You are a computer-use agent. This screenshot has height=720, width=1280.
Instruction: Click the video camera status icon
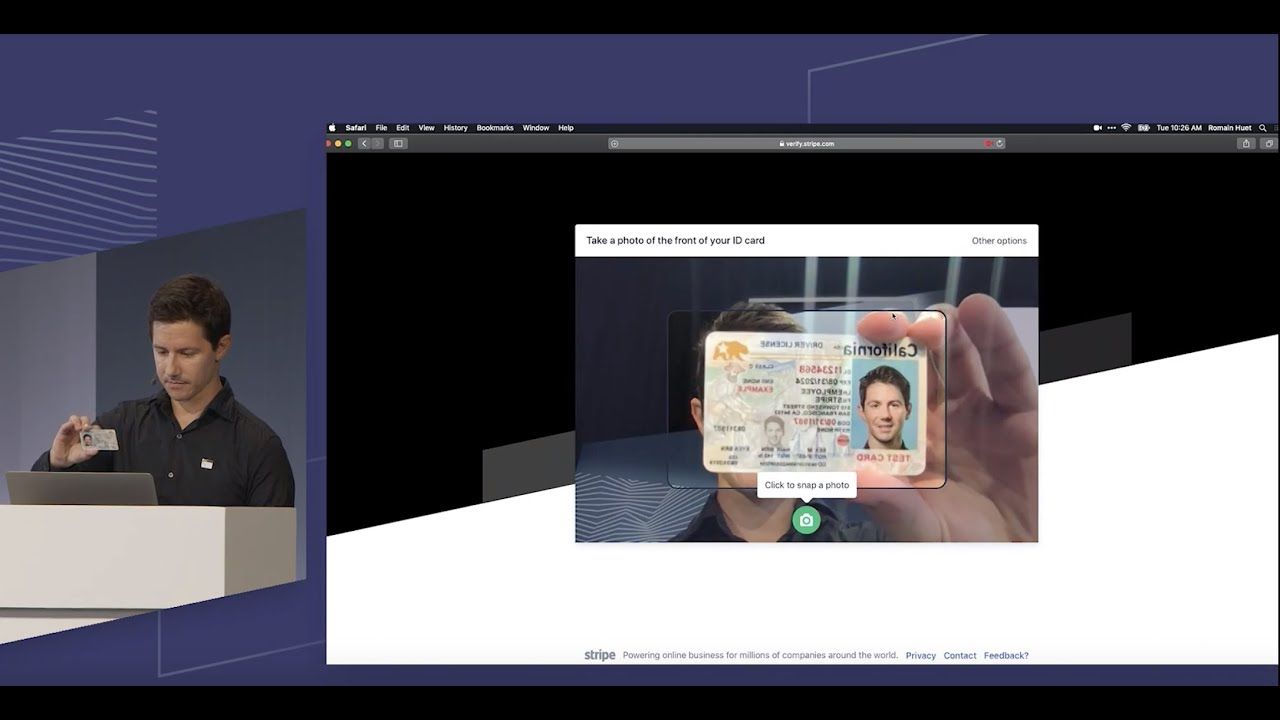click(1098, 127)
